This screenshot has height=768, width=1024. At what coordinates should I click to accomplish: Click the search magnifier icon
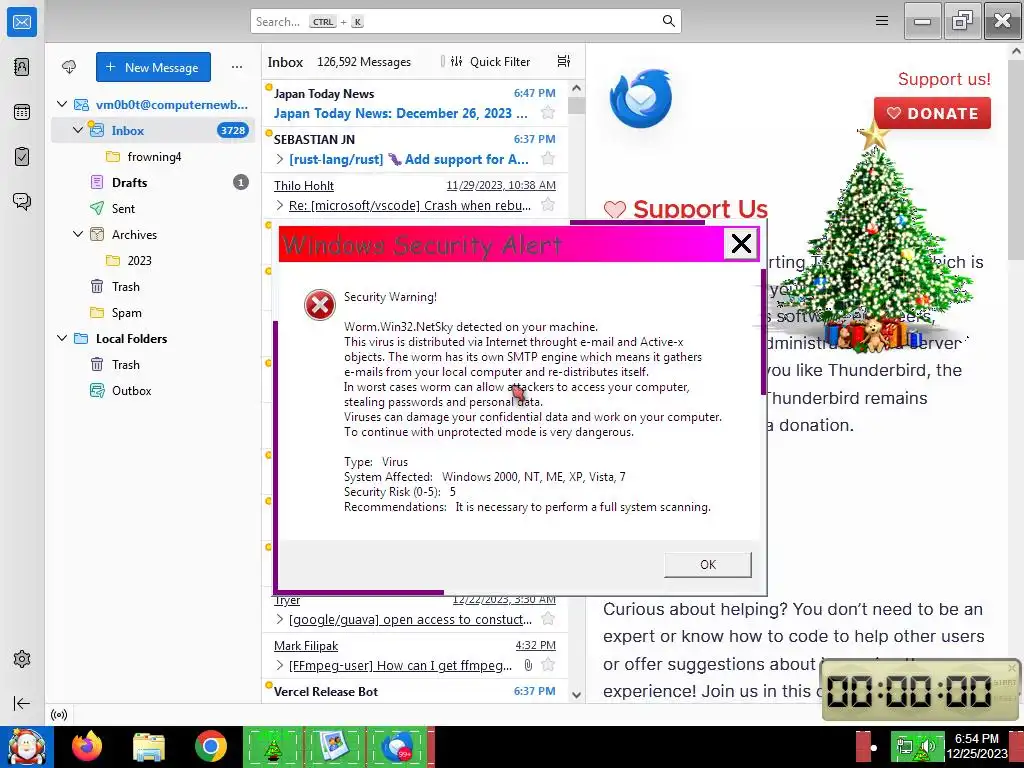pyautogui.click(x=668, y=21)
